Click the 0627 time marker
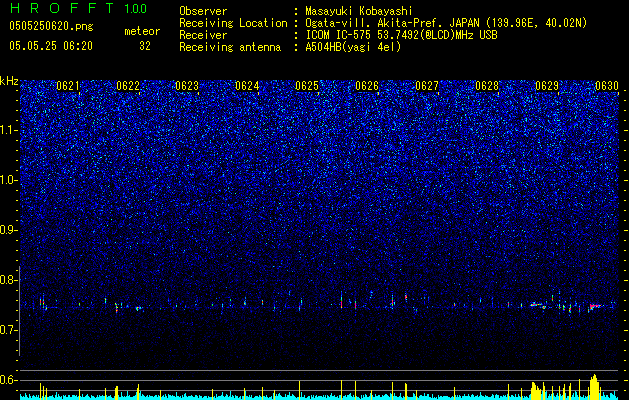Image resolution: width=629 pixels, height=400 pixels. point(427,86)
